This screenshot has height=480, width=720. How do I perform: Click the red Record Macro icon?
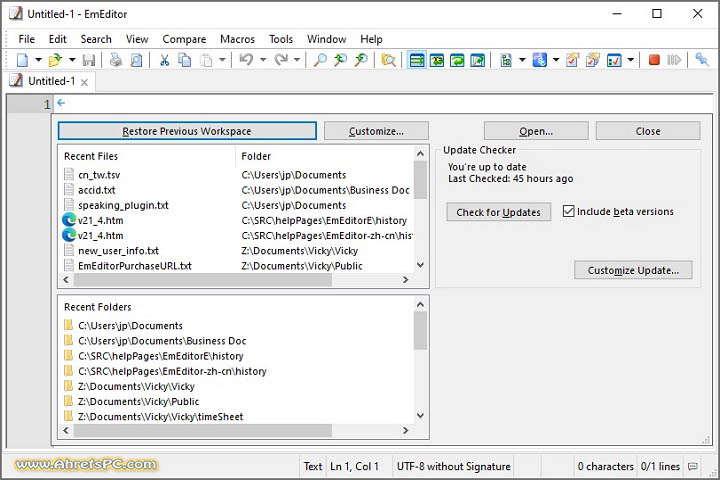pos(654,60)
